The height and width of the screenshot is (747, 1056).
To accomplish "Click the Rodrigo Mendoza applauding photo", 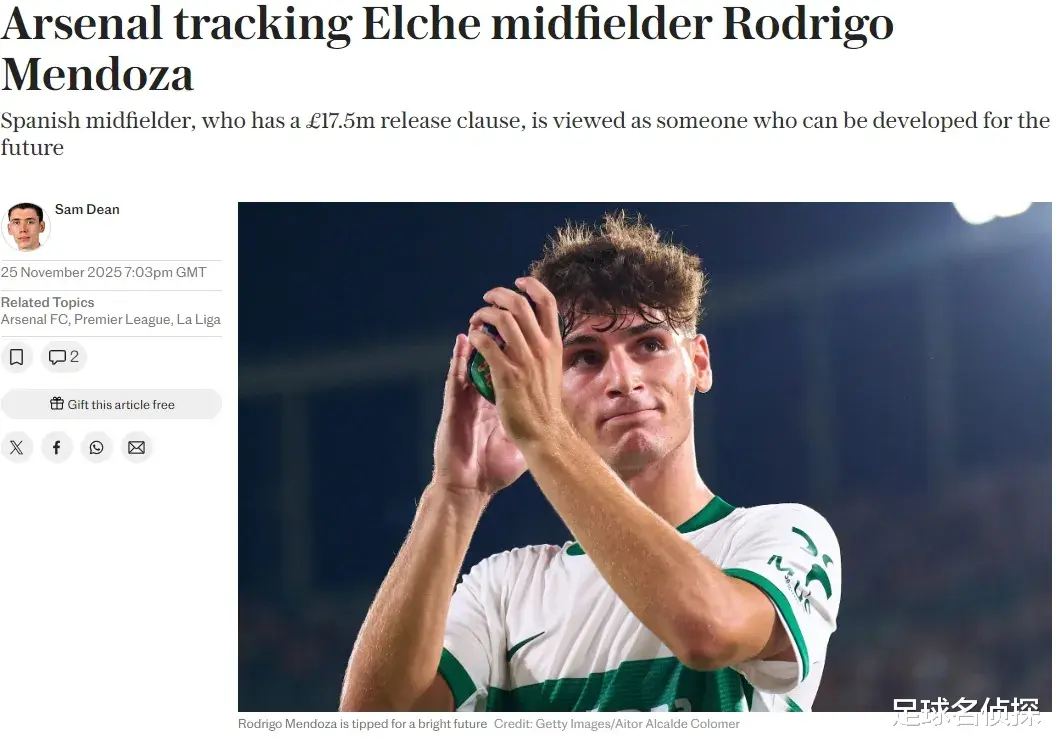I will (645, 457).
